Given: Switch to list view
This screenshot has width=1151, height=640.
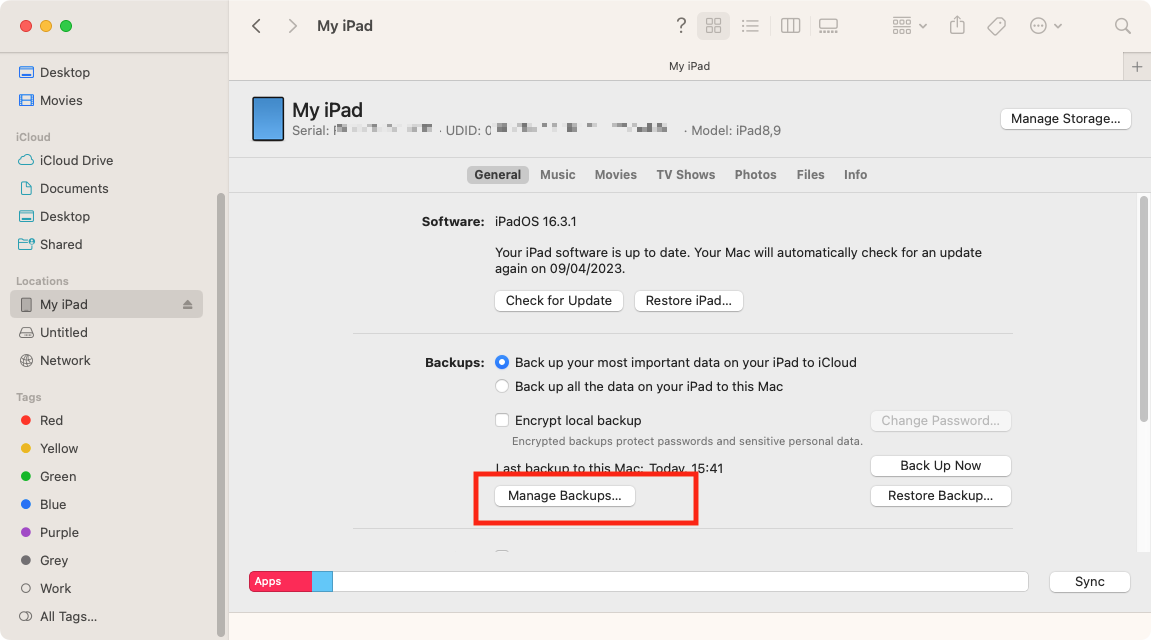Looking at the screenshot, I should (x=750, y=26).
